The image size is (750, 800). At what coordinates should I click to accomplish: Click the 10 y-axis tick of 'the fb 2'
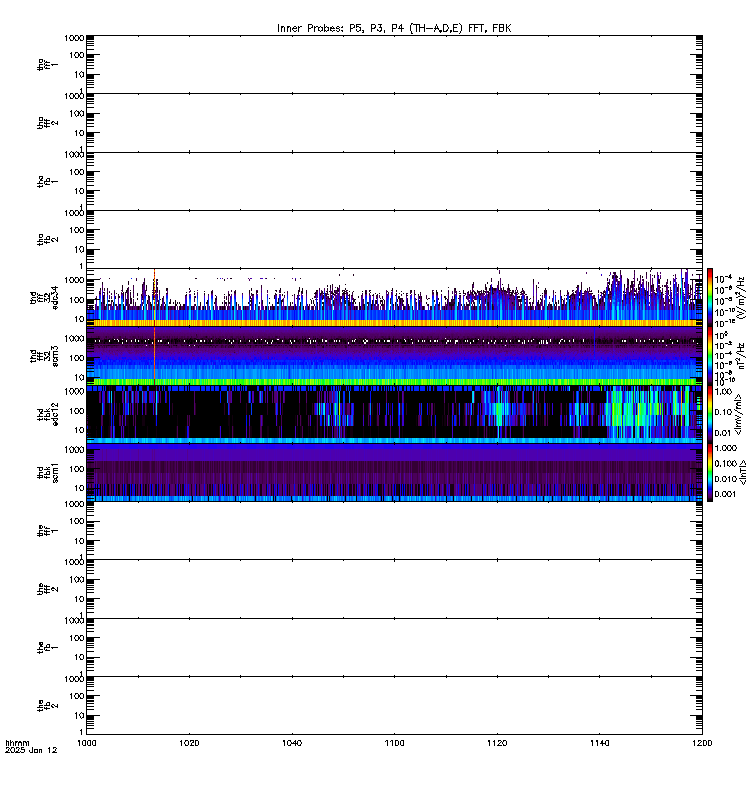79,715
